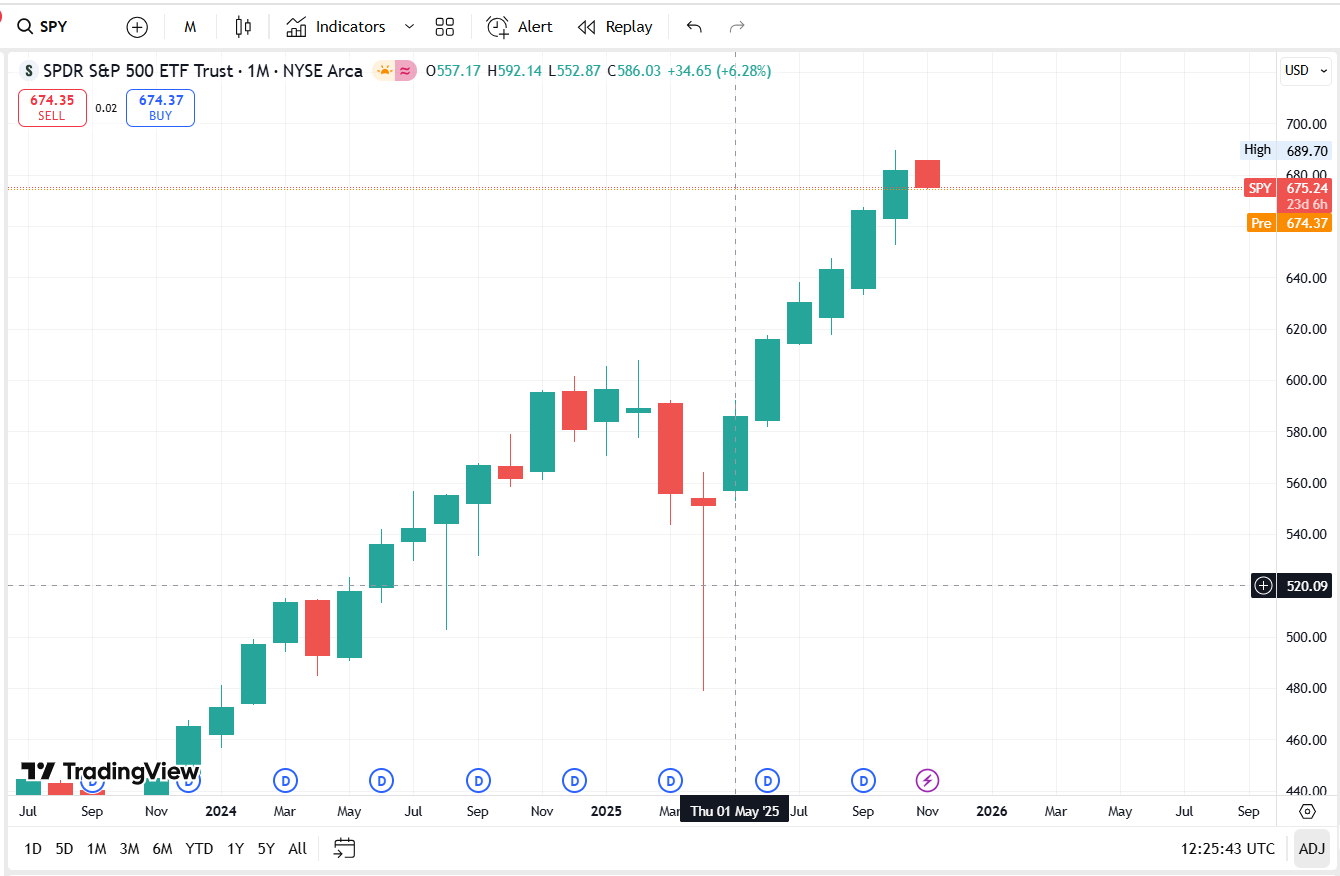This screenshot has height=876, width=1340.
Task: Click the High 689.70 price label
Action: [1287, 150]
